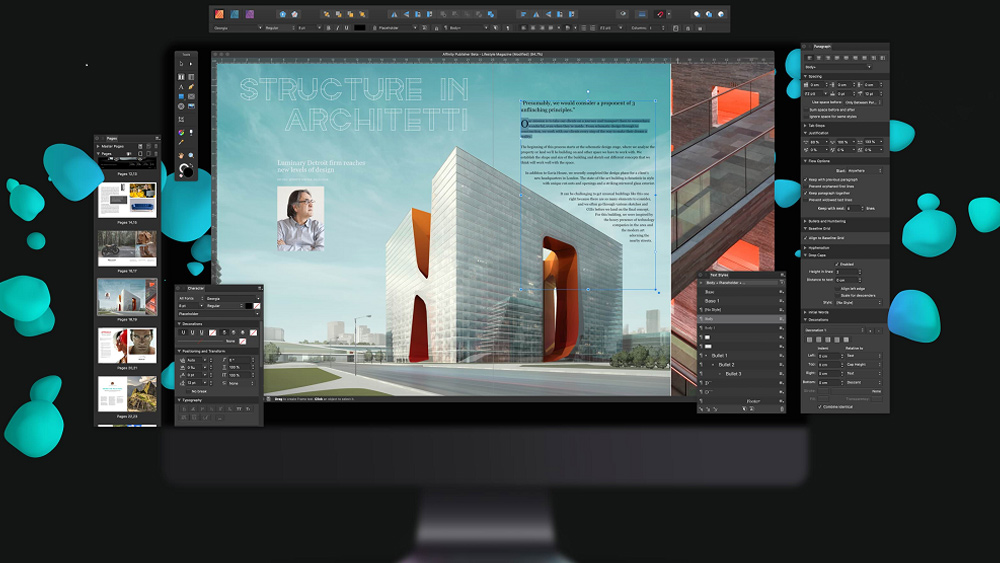
Task: Open the Character panel tab
Action: [x=195, y=288]
